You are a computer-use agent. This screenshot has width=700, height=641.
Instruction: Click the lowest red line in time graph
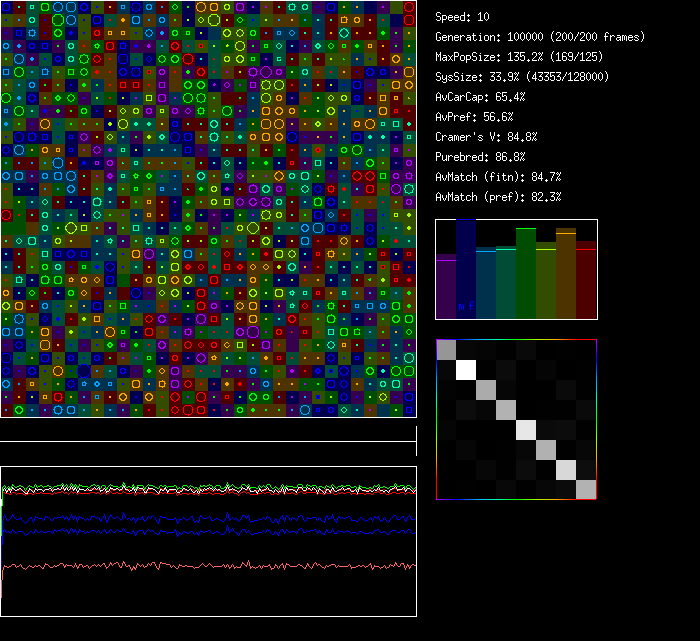[x=200, y=566]
